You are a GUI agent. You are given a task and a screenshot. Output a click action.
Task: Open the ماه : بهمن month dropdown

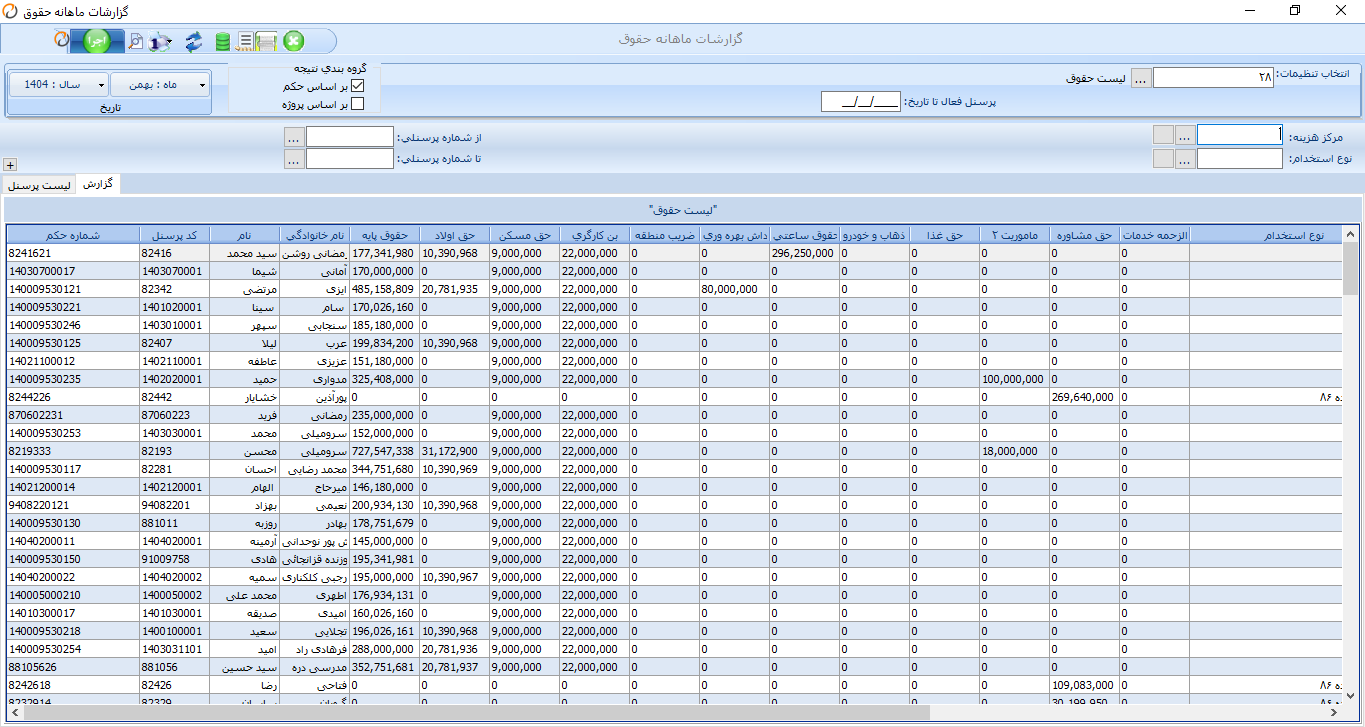160,85
